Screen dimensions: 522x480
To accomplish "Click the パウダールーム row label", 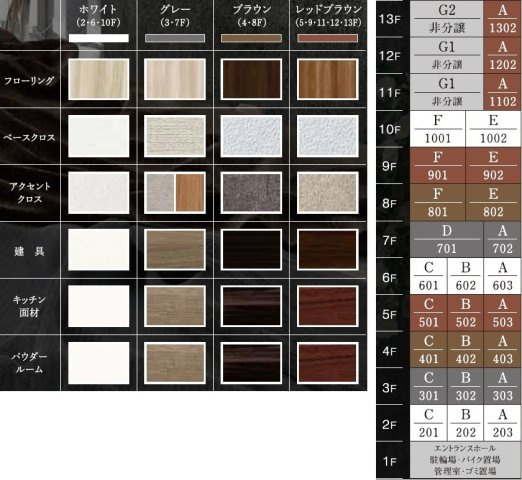I will pos(29,363).
